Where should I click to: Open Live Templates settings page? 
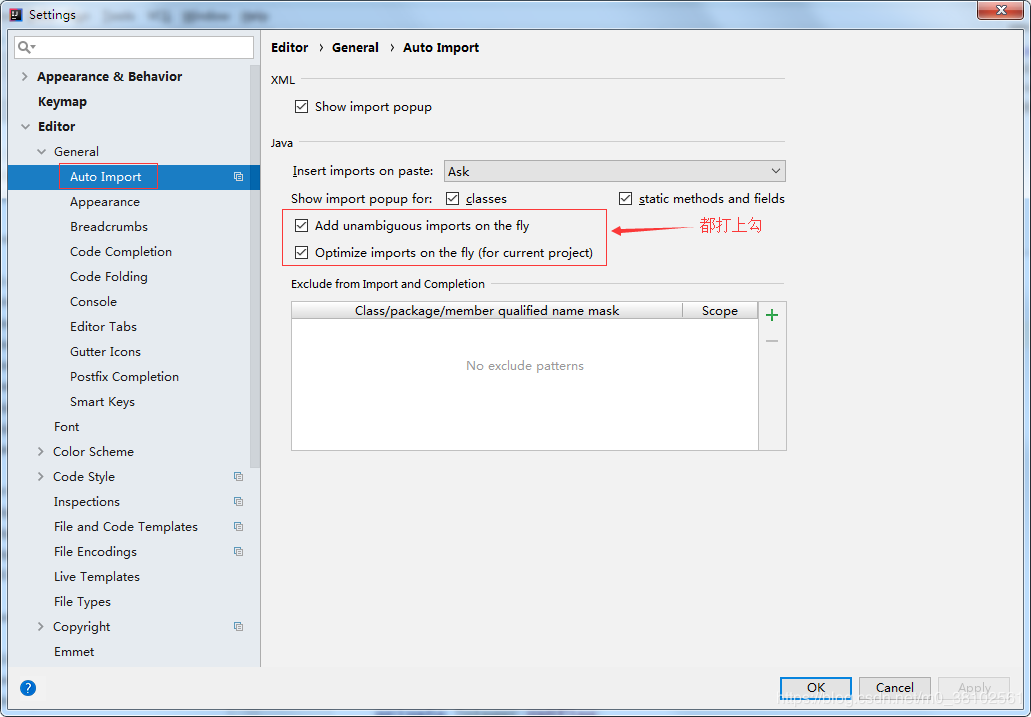pos(97,576)
